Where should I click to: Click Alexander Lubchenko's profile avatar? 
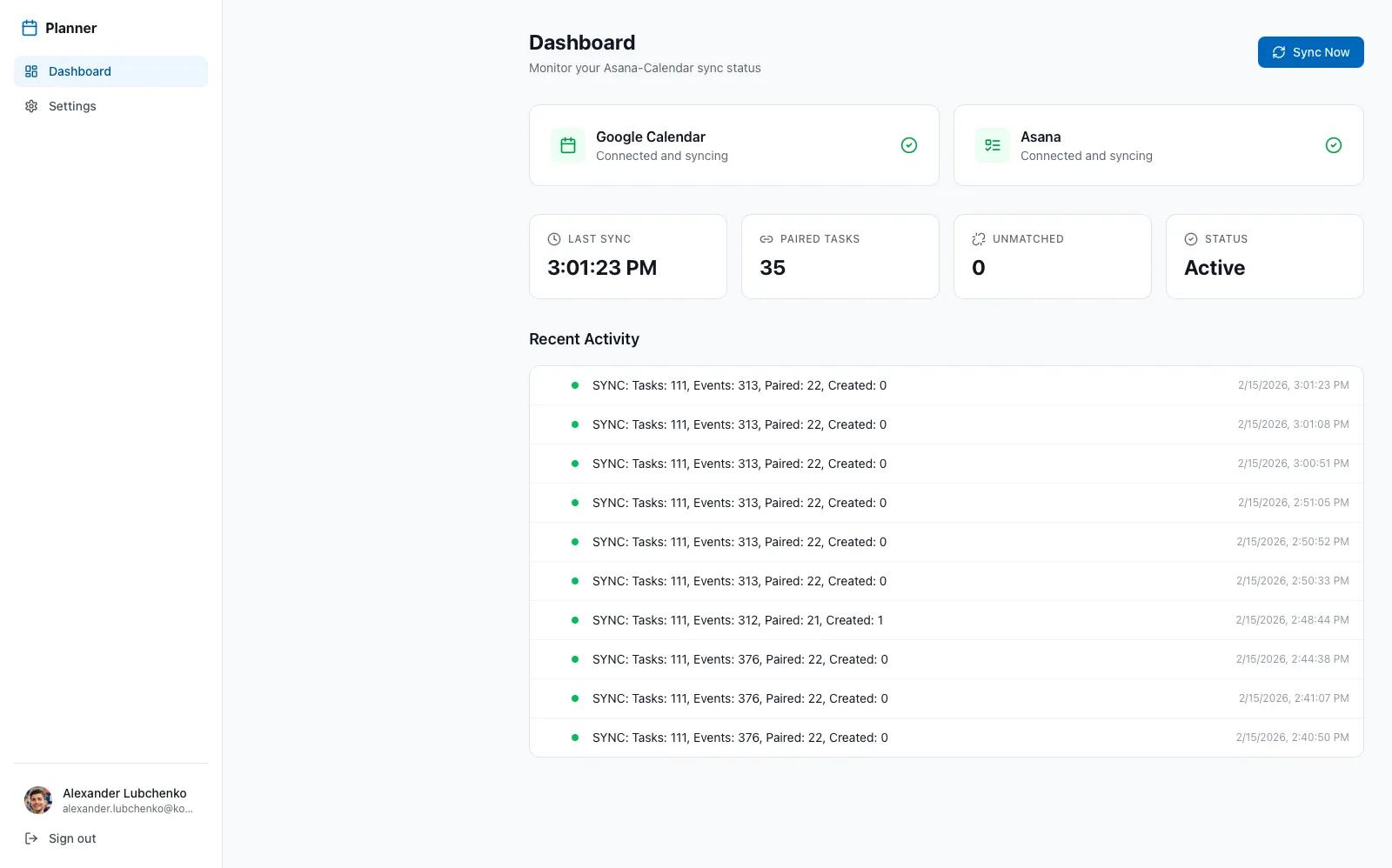38,800
